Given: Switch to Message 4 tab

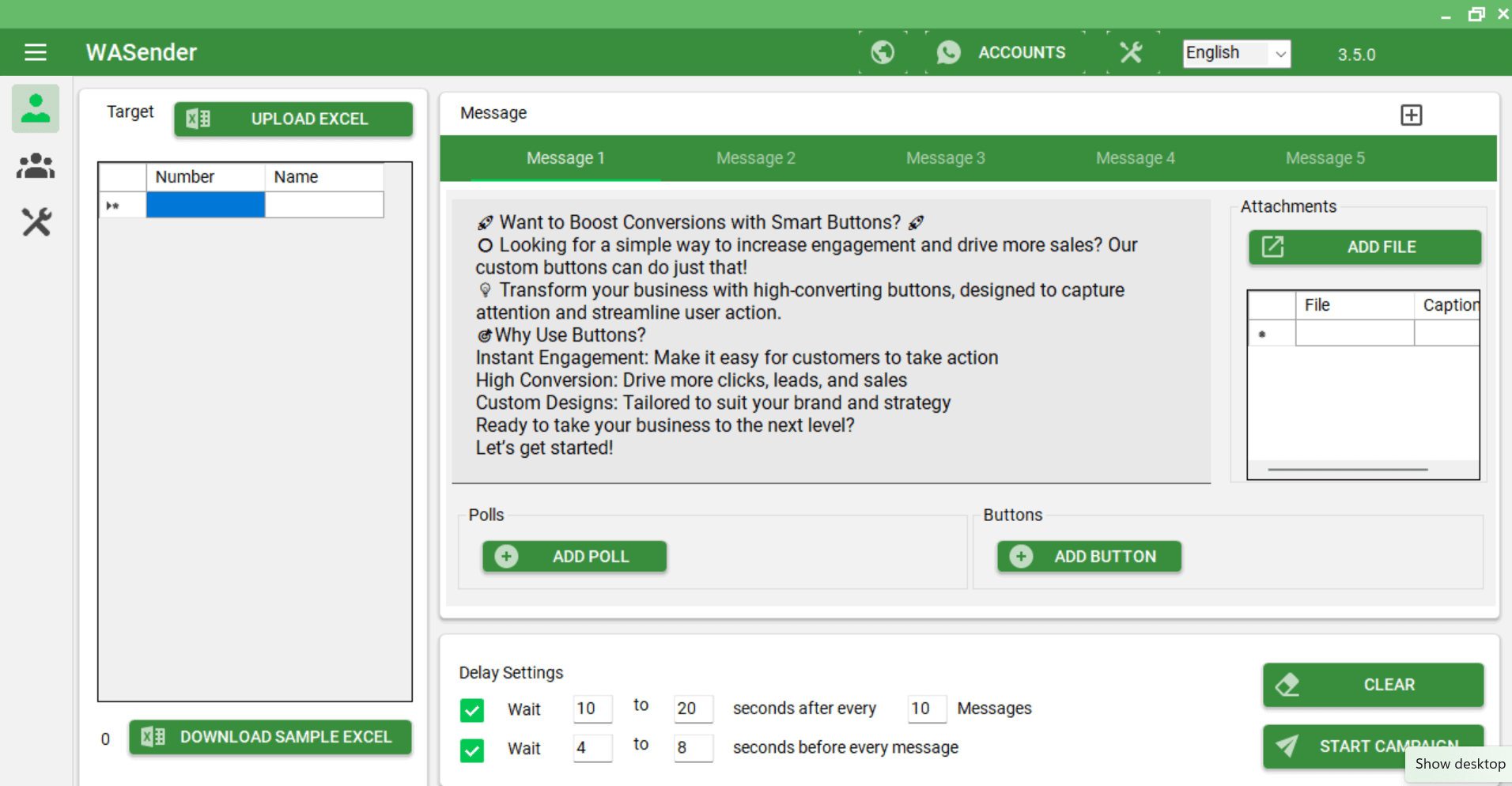Looking at the screenshot, I should point(1135,158).
